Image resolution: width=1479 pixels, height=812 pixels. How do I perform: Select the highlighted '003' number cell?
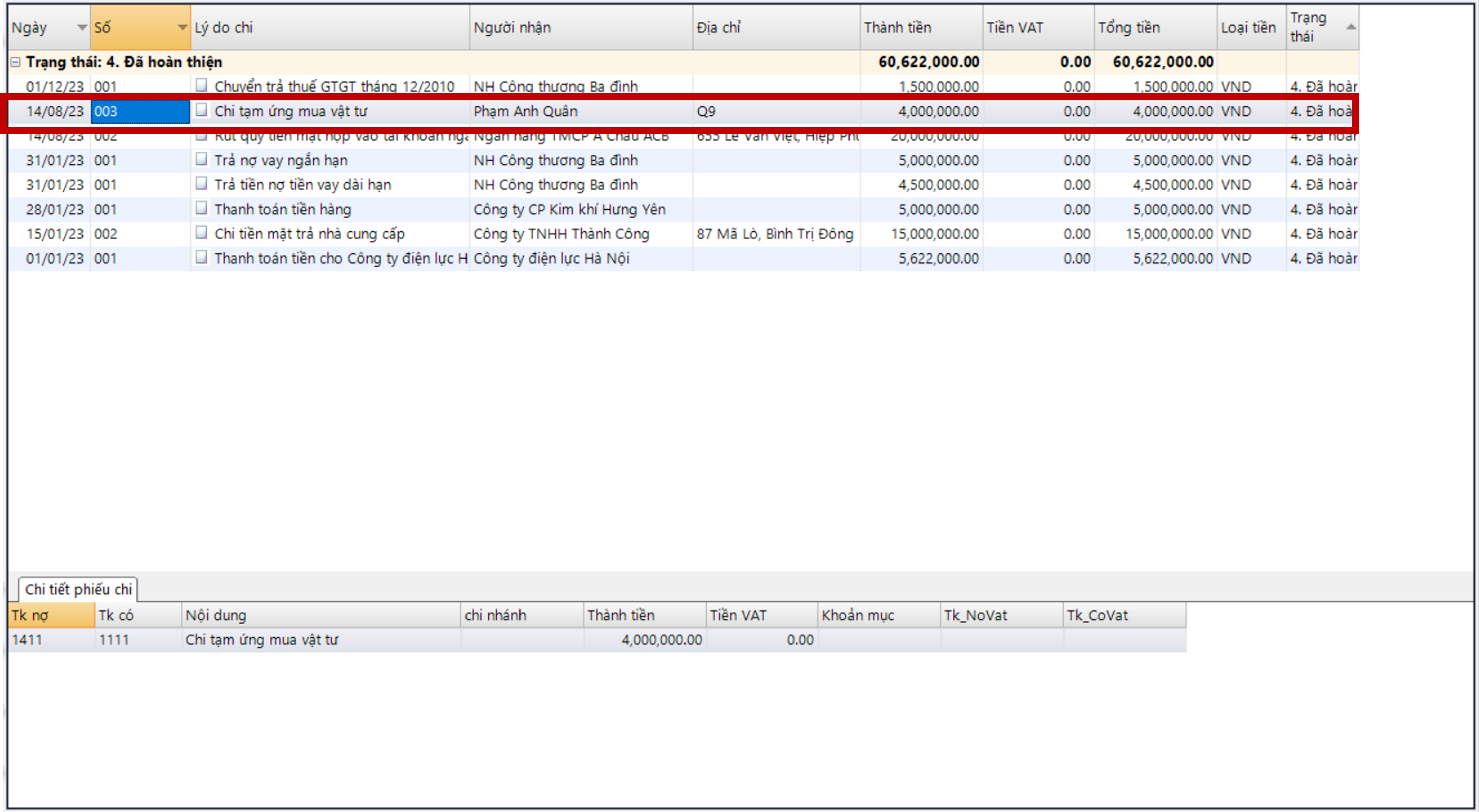pos(140,111)
